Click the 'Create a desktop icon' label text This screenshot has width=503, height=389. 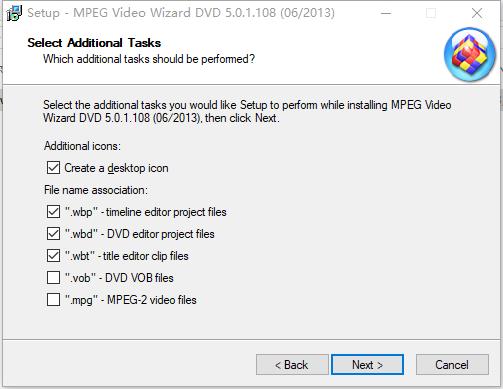[116, 168]
